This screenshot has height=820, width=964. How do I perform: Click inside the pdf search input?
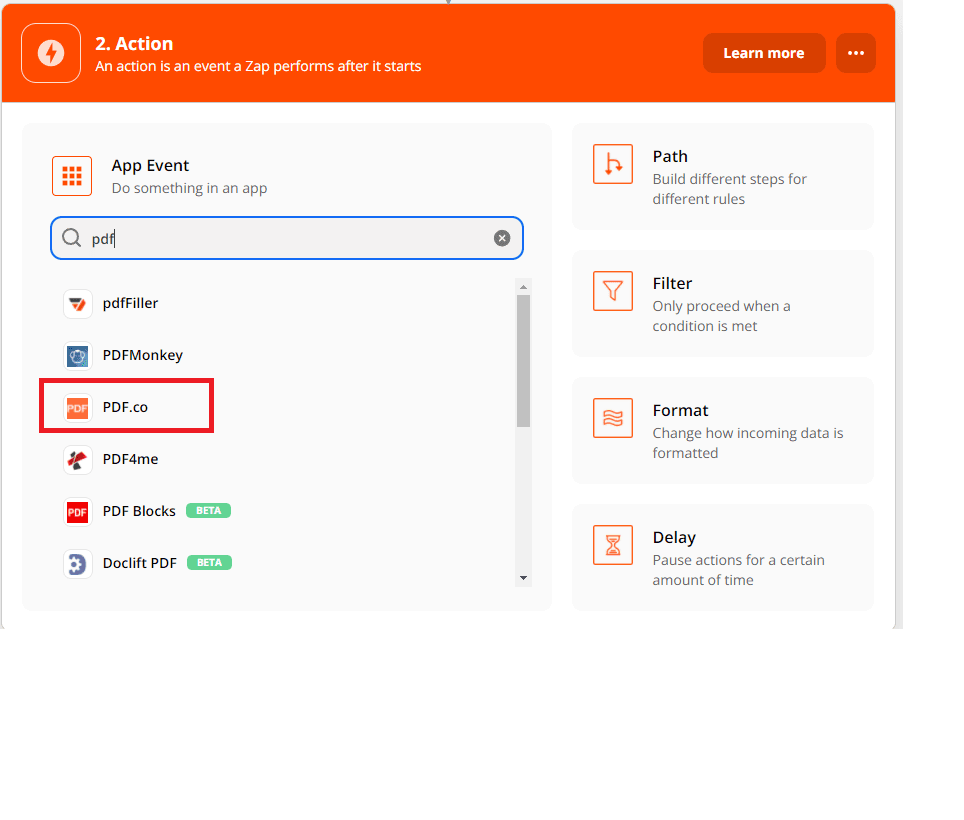pos(290,238)
